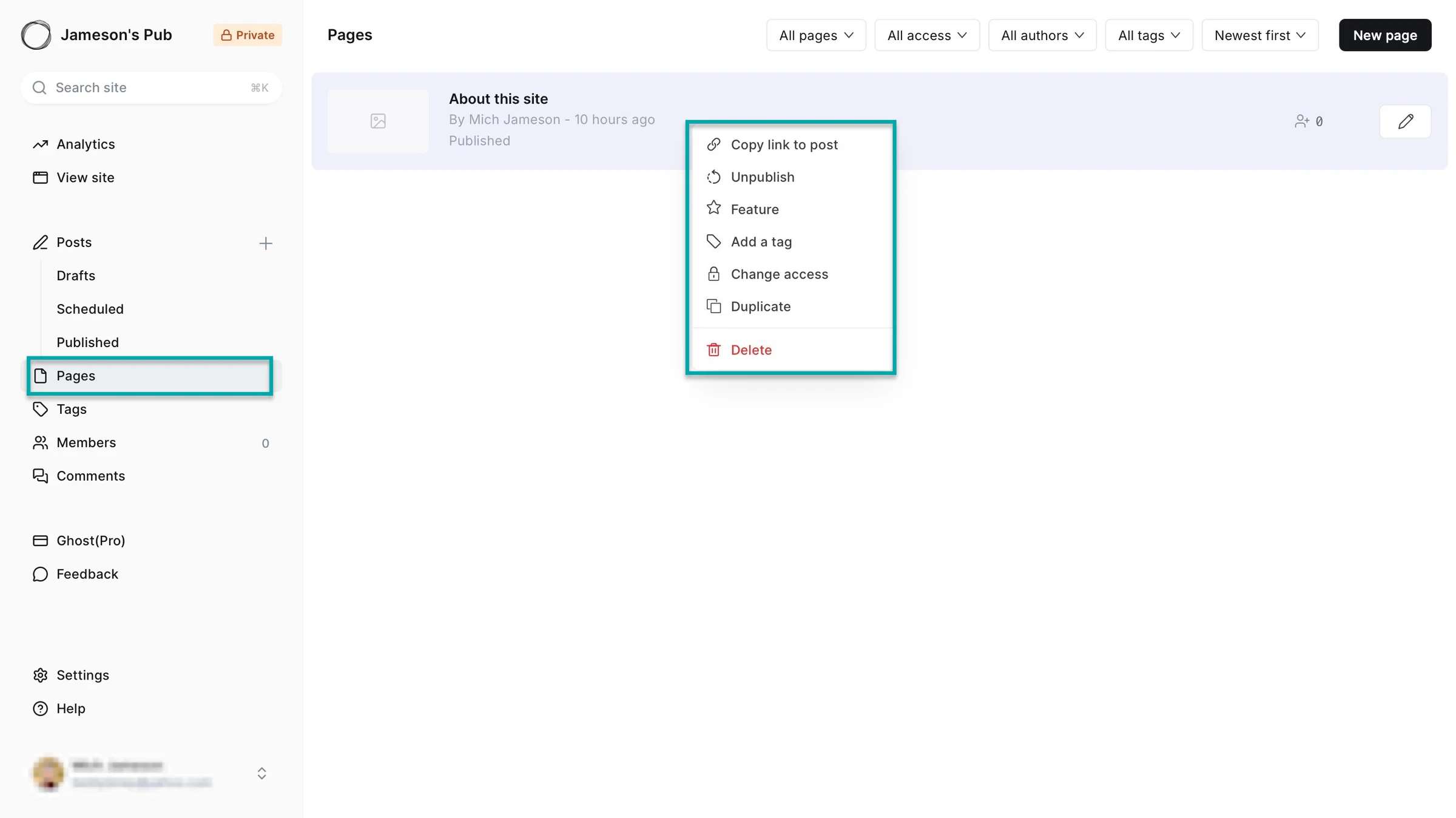Focus the Search site field

click(151, 88)
